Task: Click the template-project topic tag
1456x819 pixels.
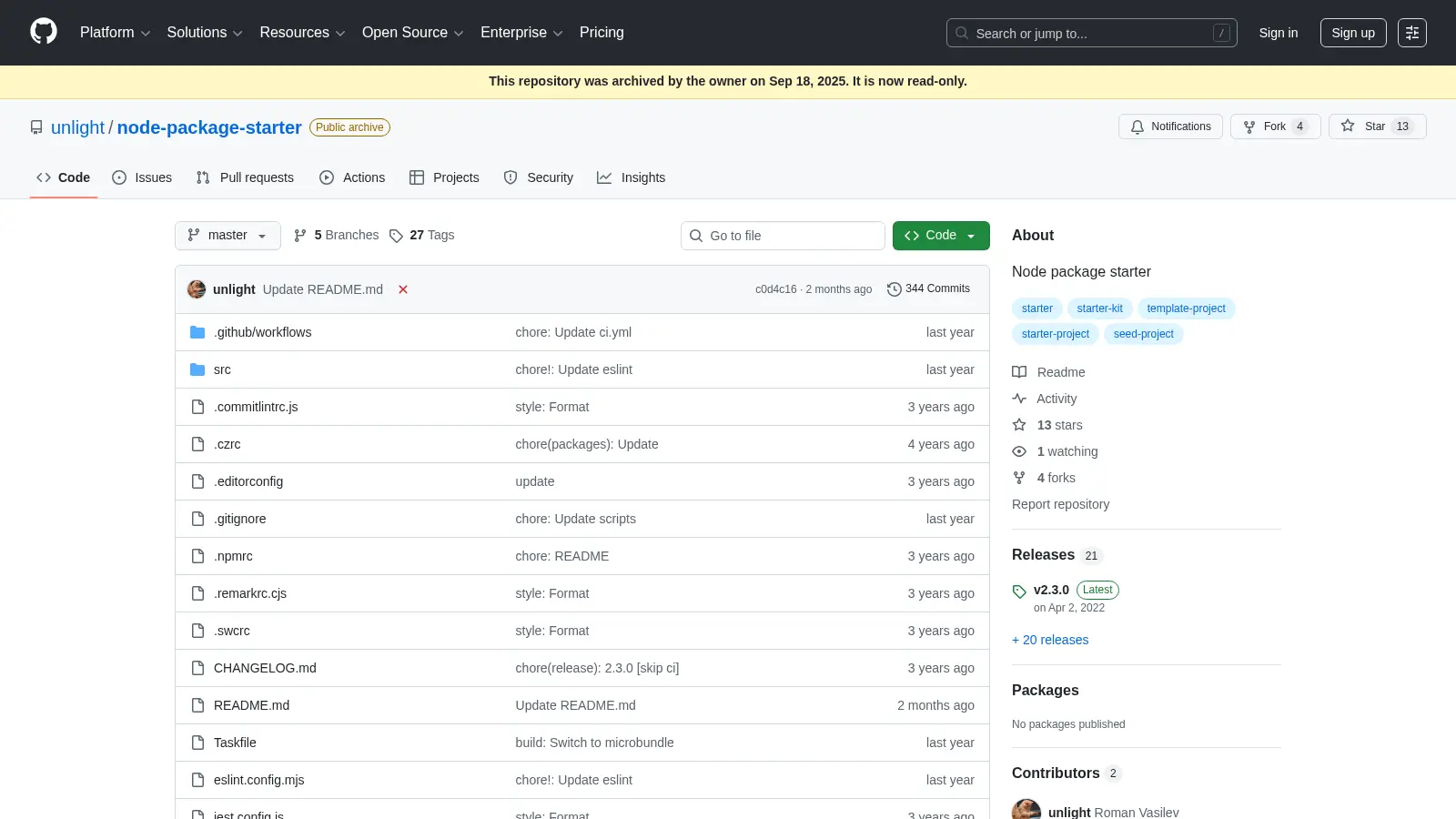Action: [1186, 308]
